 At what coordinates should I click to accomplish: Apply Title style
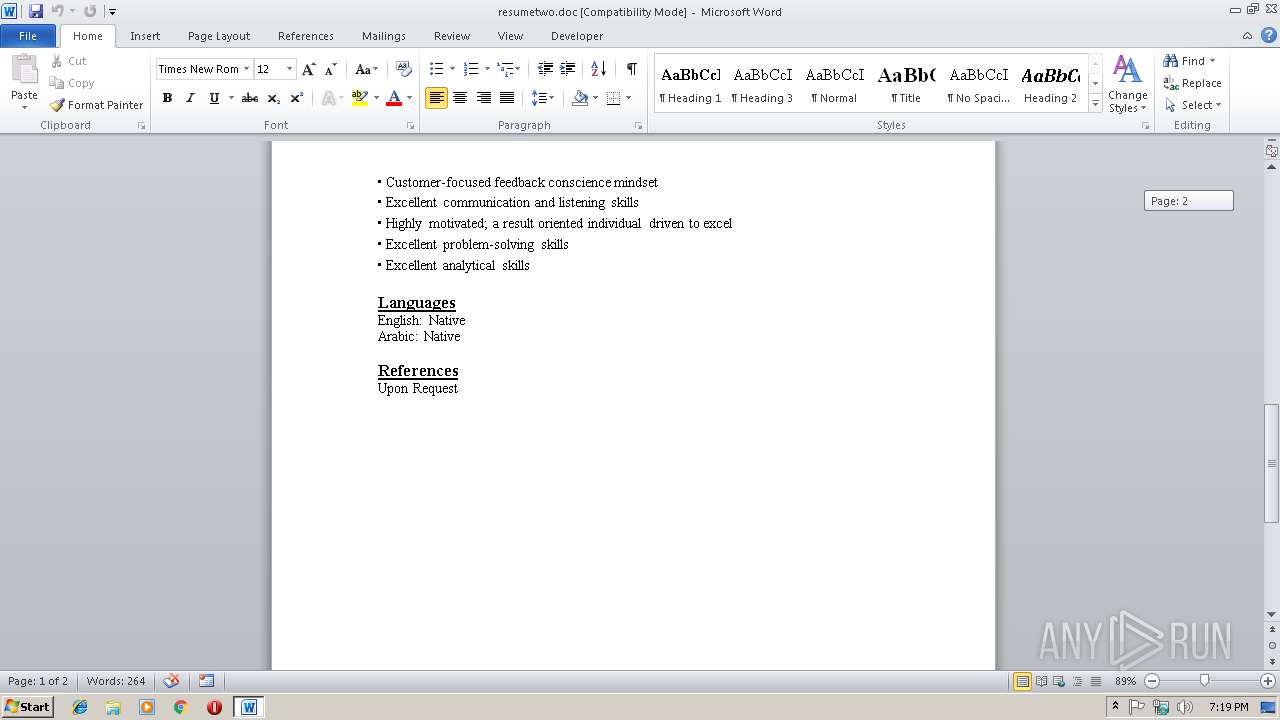(x=906, y=84)
